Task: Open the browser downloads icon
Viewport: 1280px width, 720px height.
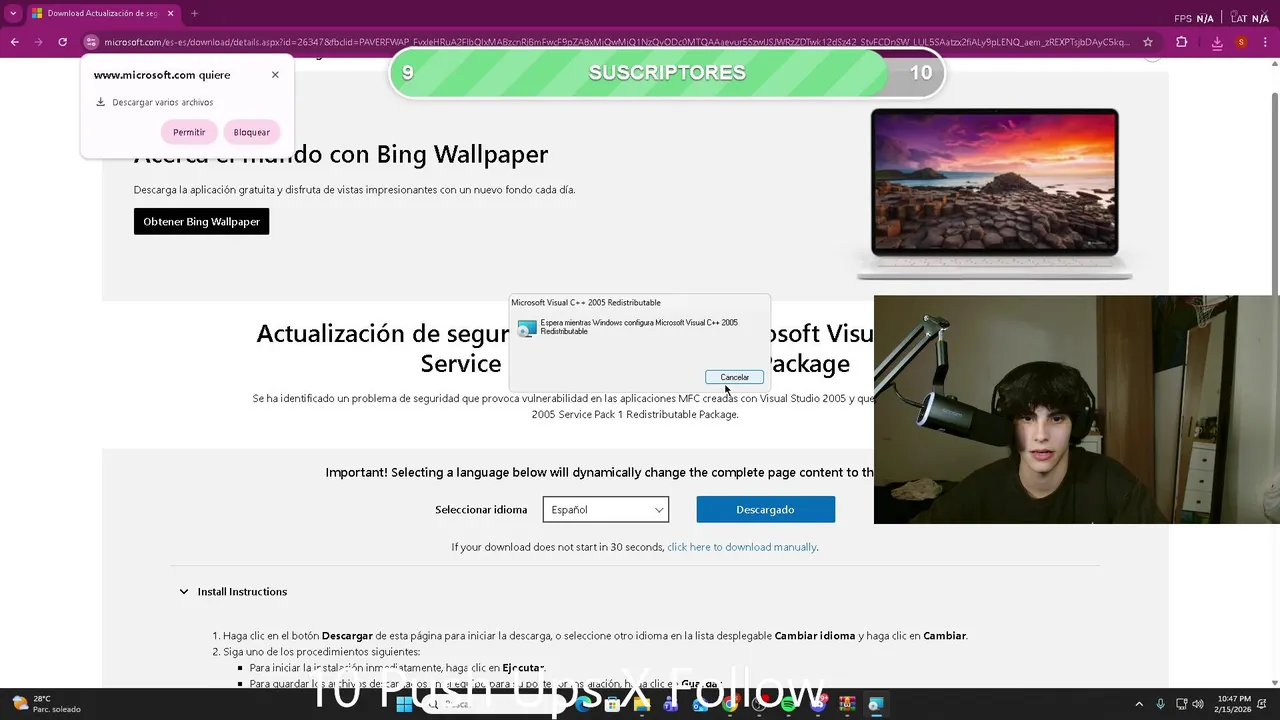Action: pyautogui.click(x=1217, y=42)
